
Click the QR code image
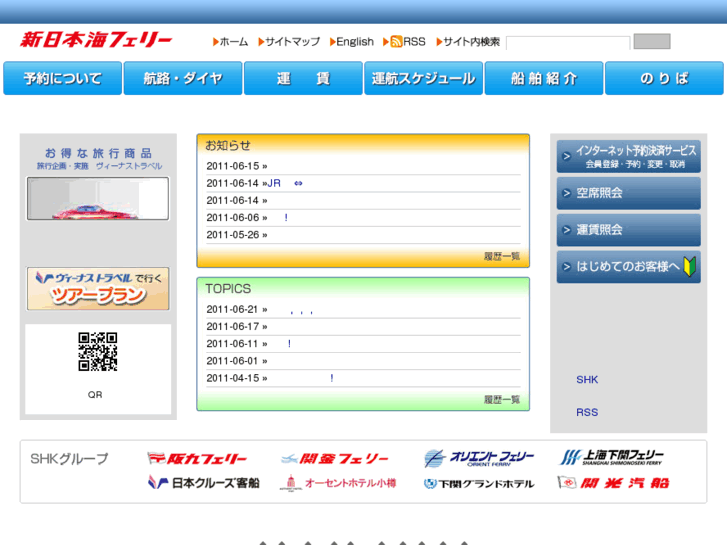coord(98,352)
